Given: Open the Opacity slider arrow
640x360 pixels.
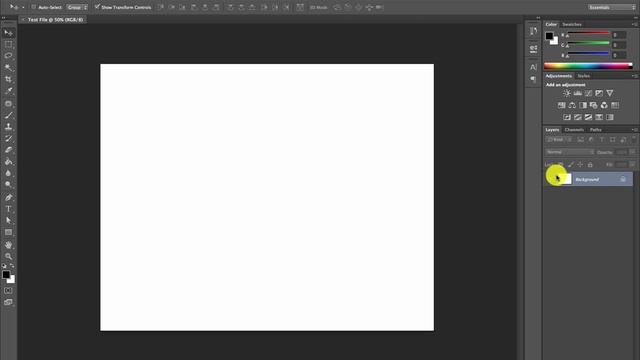Looking at the screenshot, I should coord(632,152).
